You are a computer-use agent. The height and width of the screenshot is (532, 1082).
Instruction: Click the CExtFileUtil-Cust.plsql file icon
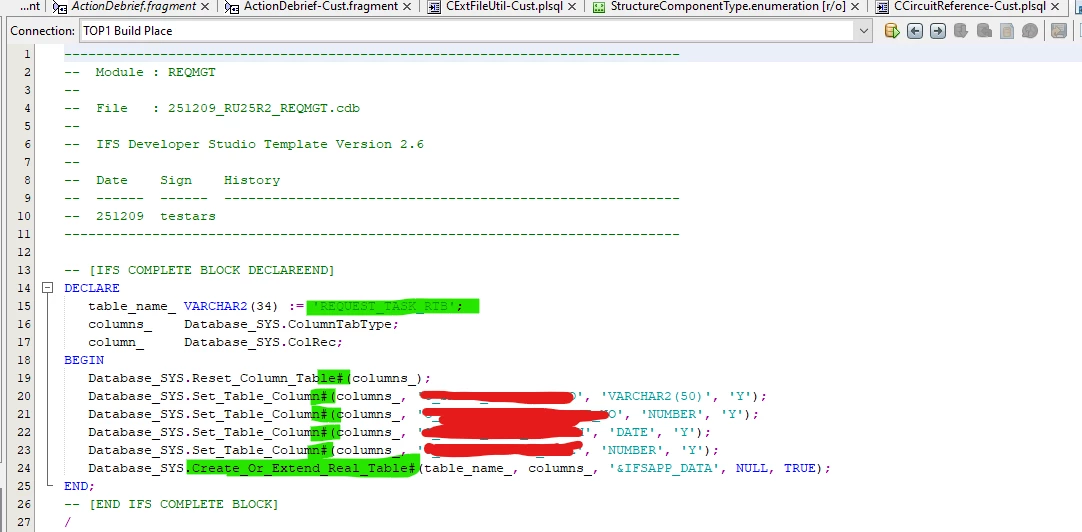(x=434, y=7)
